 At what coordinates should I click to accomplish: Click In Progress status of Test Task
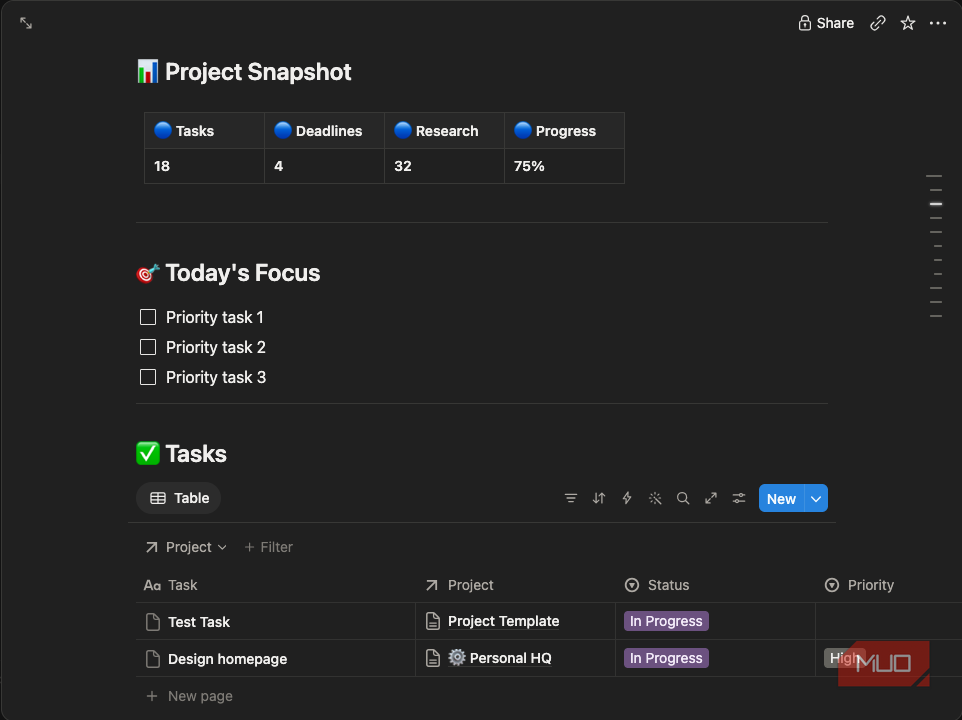click(666, 621)
